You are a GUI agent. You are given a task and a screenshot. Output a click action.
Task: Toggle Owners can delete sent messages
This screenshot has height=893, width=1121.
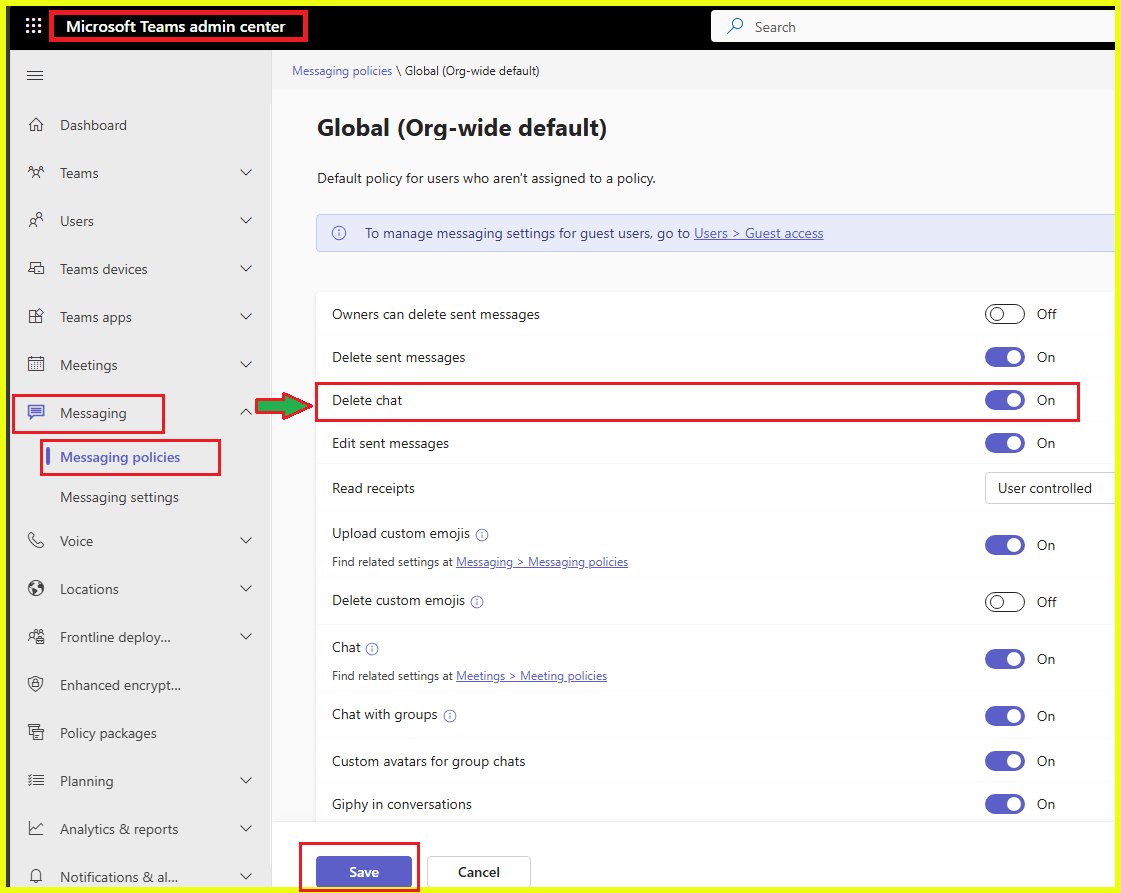[x=1004, y=314]
